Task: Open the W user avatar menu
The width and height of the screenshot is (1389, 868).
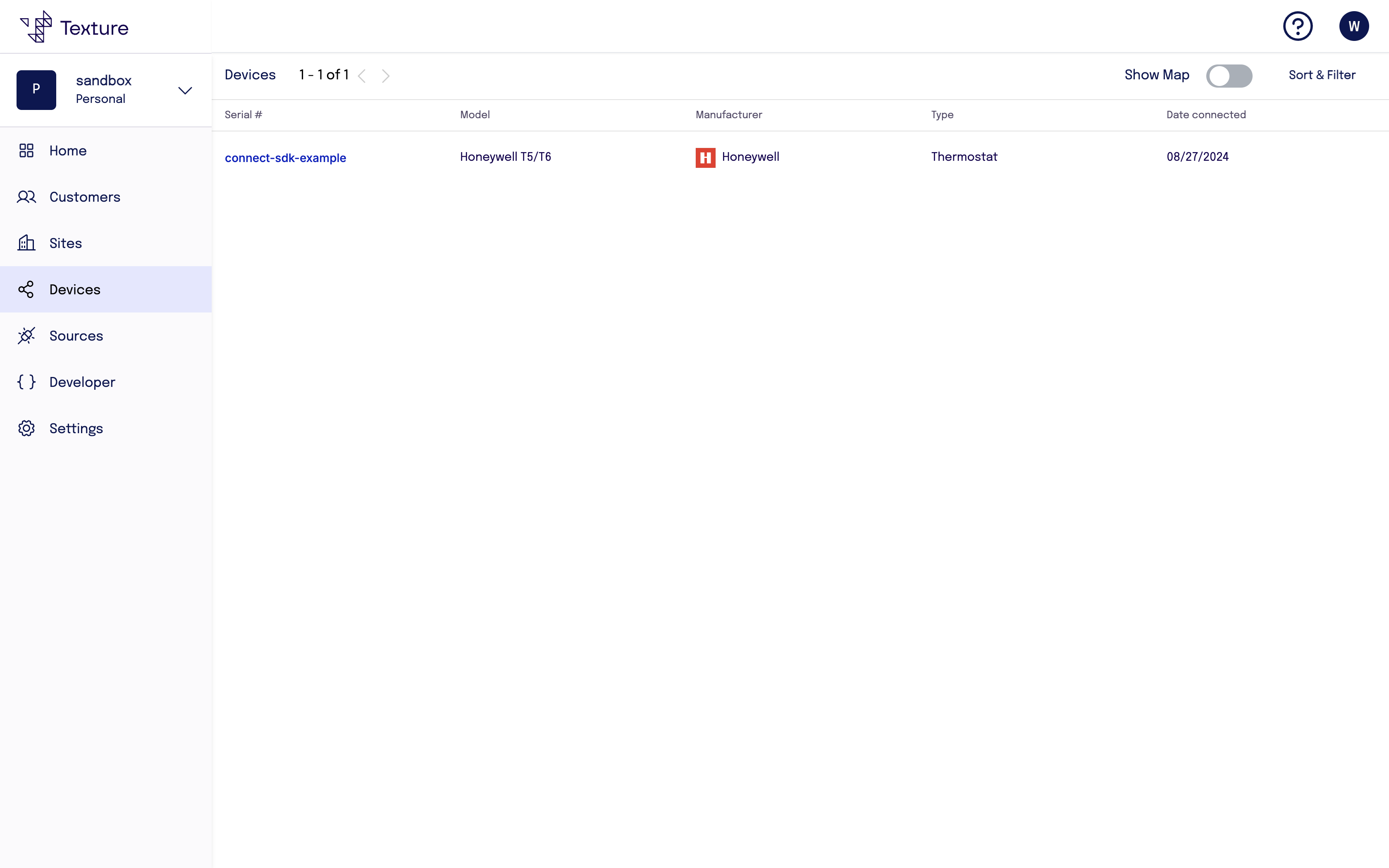Action: (x=1353, y=26)
